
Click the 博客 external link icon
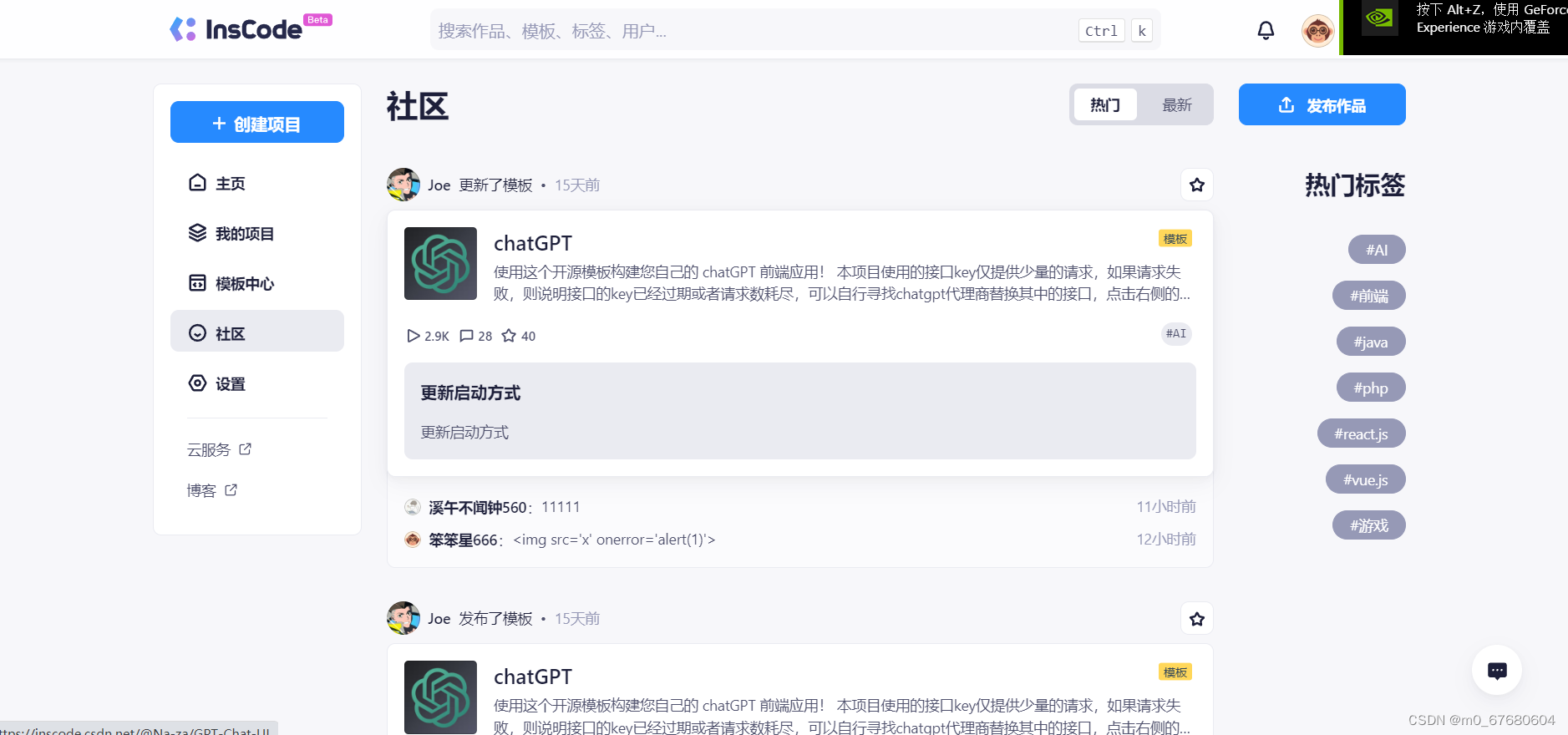point(231,490)
